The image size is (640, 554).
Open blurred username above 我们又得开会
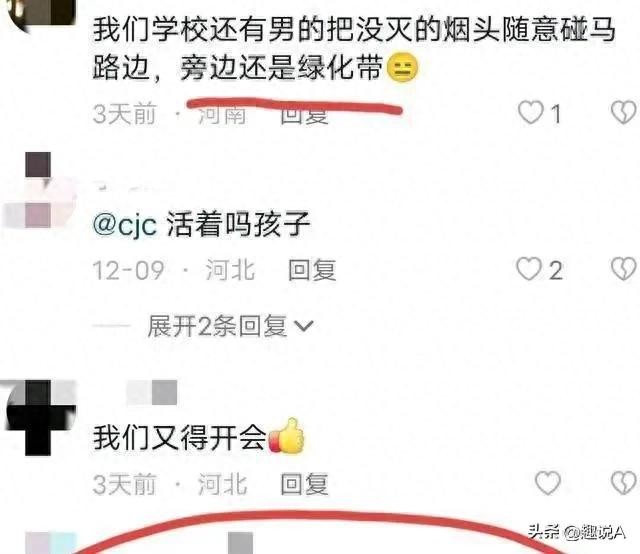151,393
